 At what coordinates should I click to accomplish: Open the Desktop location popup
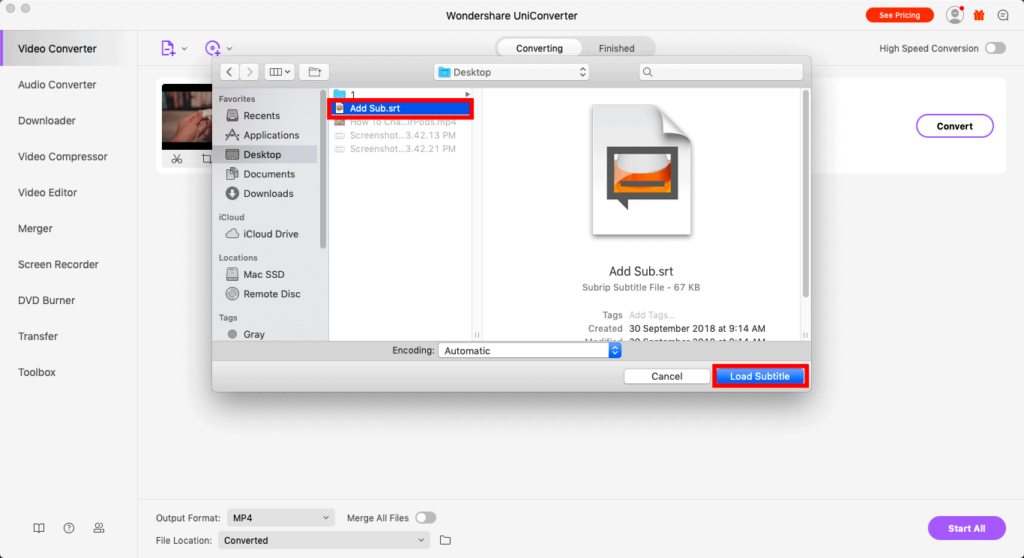[x=511, y=72]
